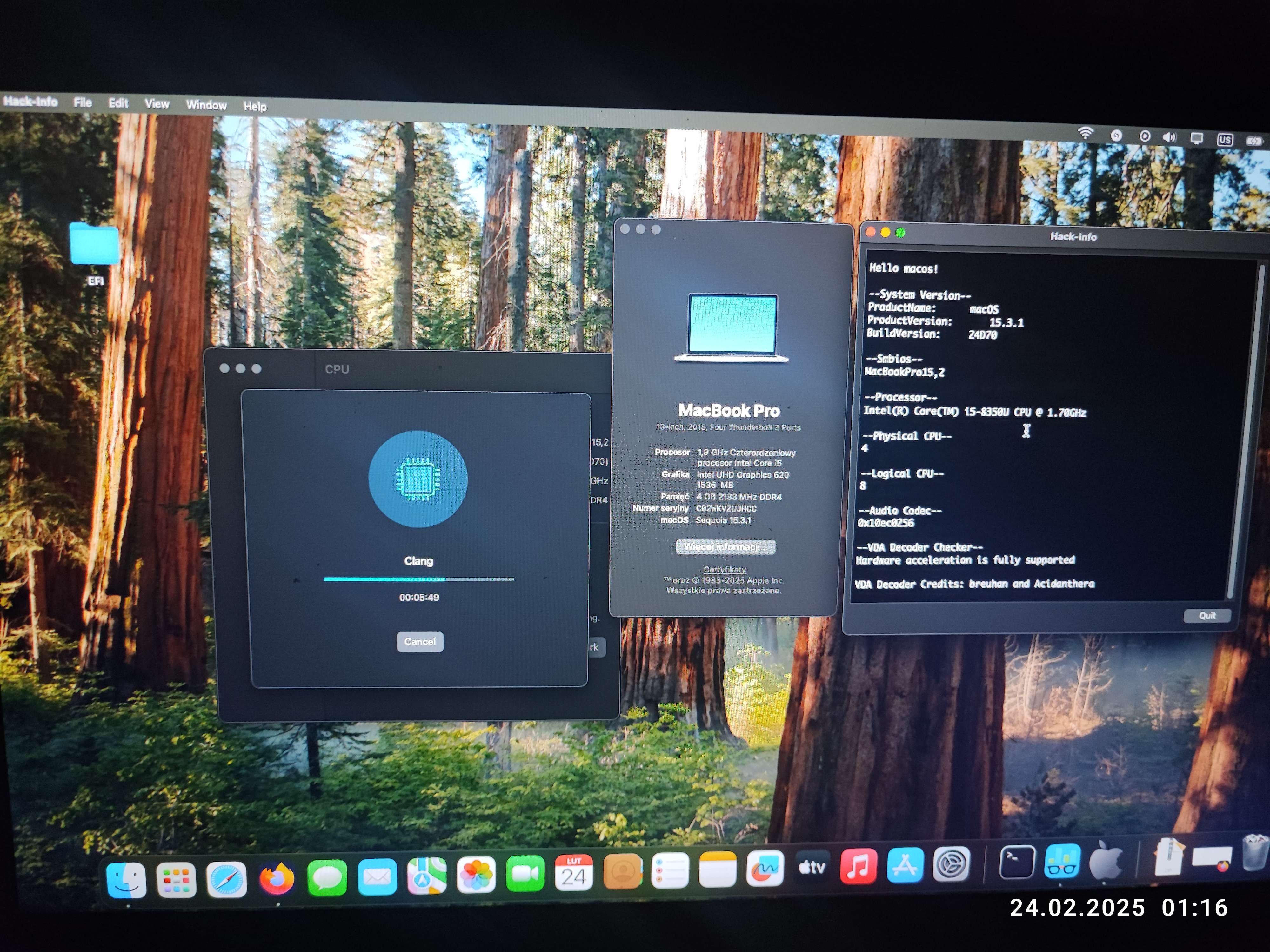This screenshot has width=1270, height=952.
Task: Click Quit in the Hack-Info window
Action: point(1207,615)
